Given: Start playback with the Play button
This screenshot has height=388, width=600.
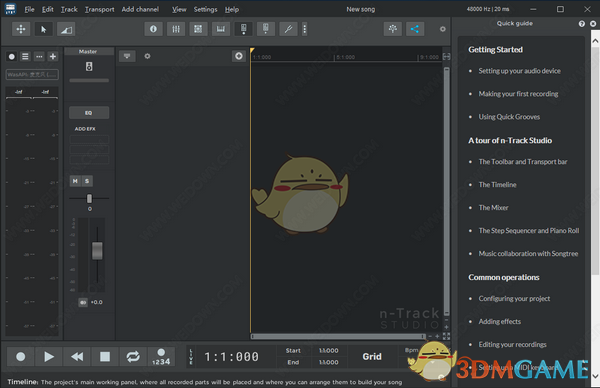Looking at the screenshot, I should point(49,357).
